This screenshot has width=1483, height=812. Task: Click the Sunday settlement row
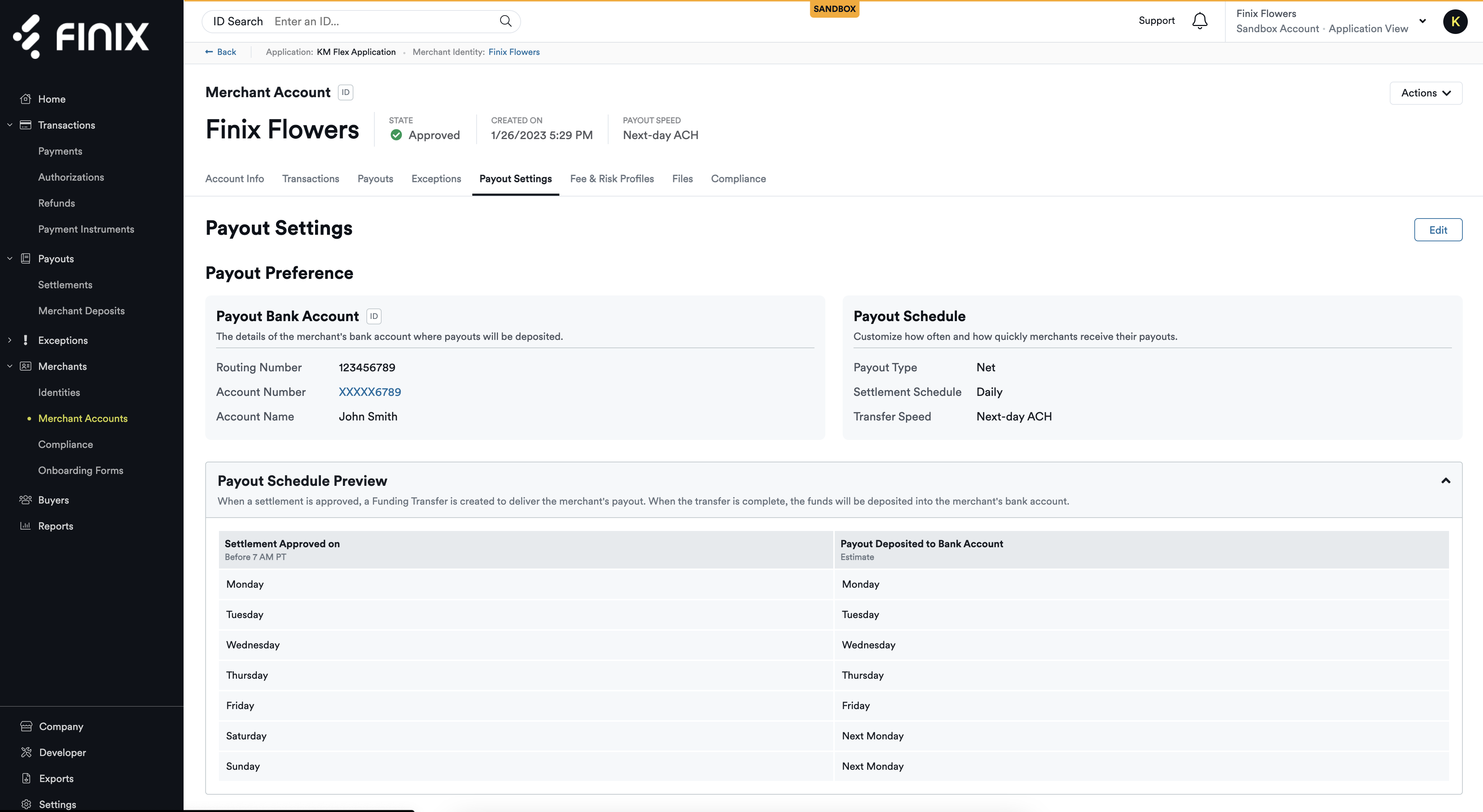[833, 766]
